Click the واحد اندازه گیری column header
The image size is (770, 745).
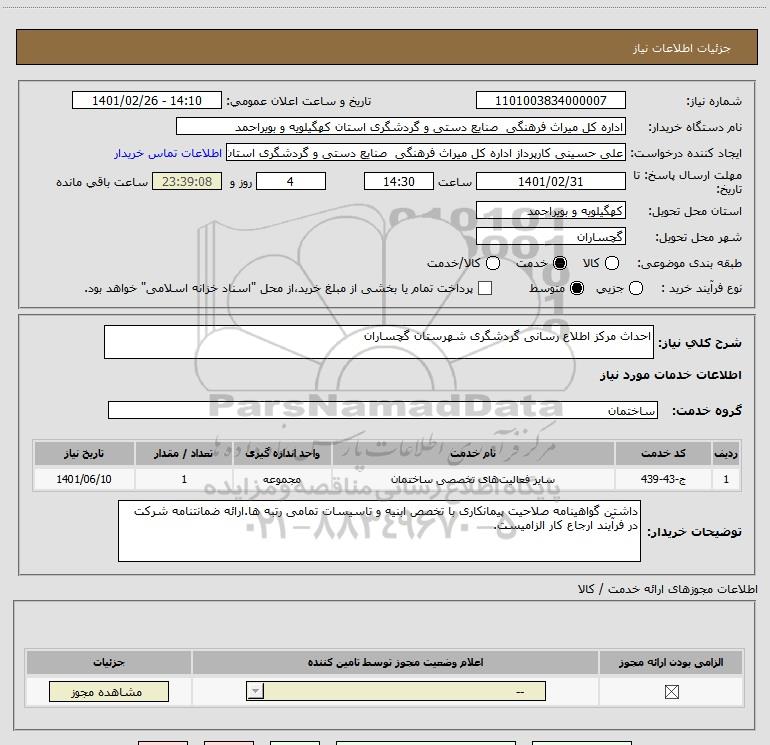[x=282, y=453]
